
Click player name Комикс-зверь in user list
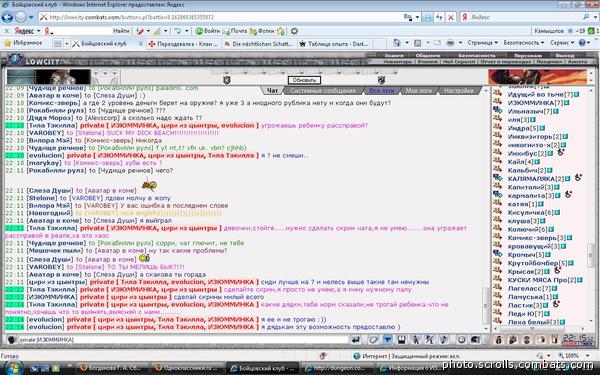532,238
